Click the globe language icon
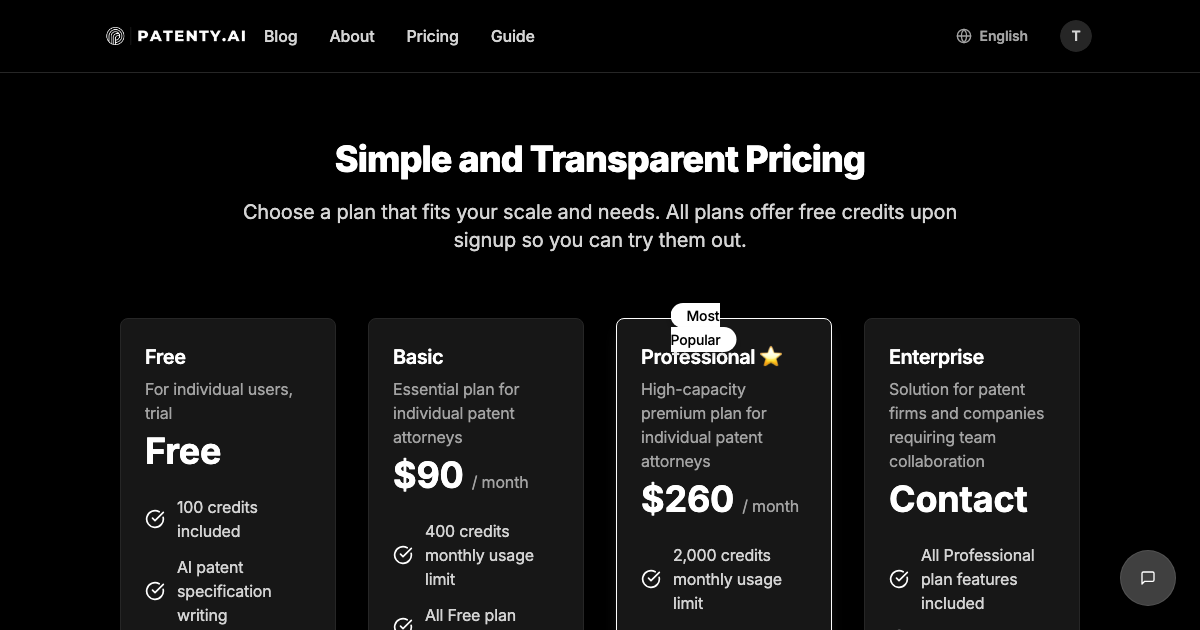Image resolution: width=1200 pixels, height=630 pixels. 964,36
